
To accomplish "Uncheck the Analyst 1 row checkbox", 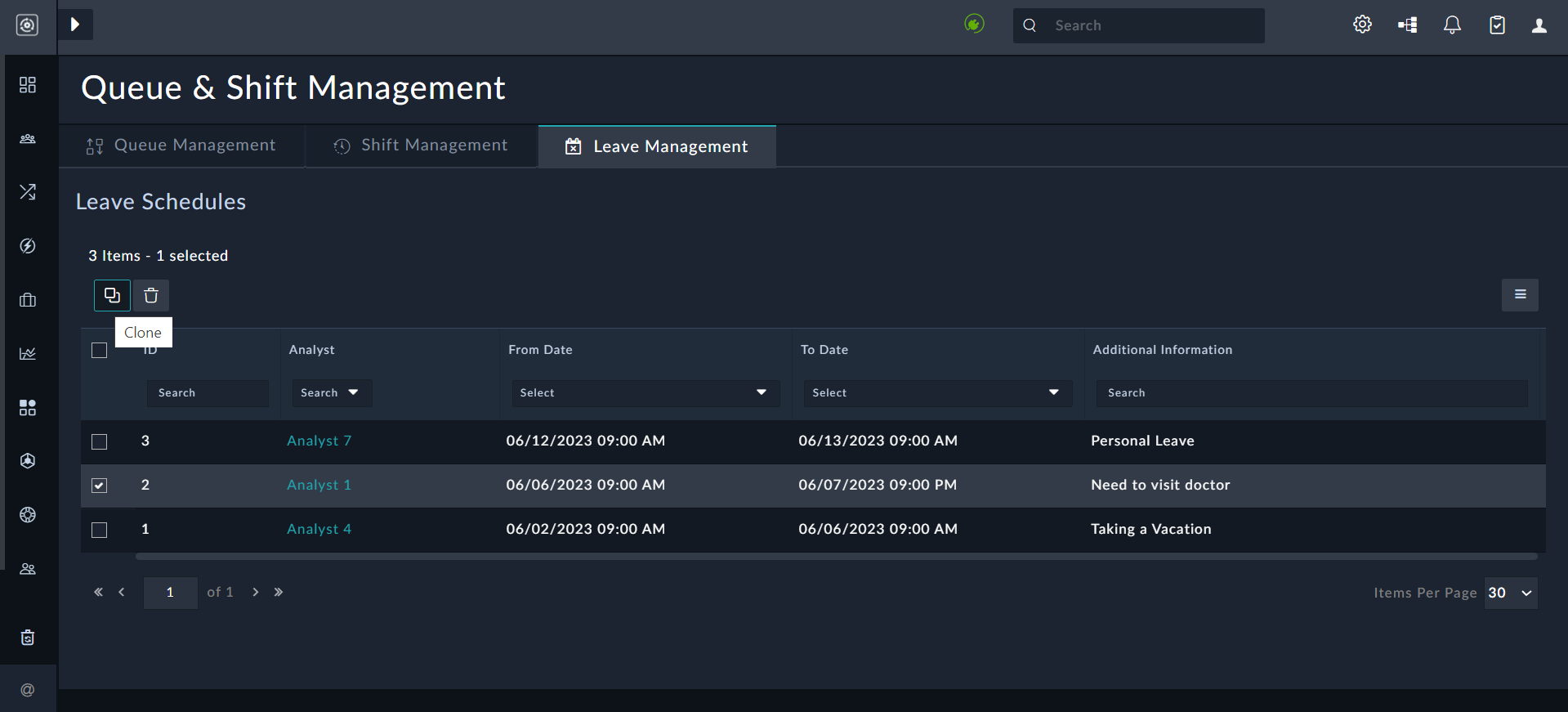I will (x=100, y=486).
